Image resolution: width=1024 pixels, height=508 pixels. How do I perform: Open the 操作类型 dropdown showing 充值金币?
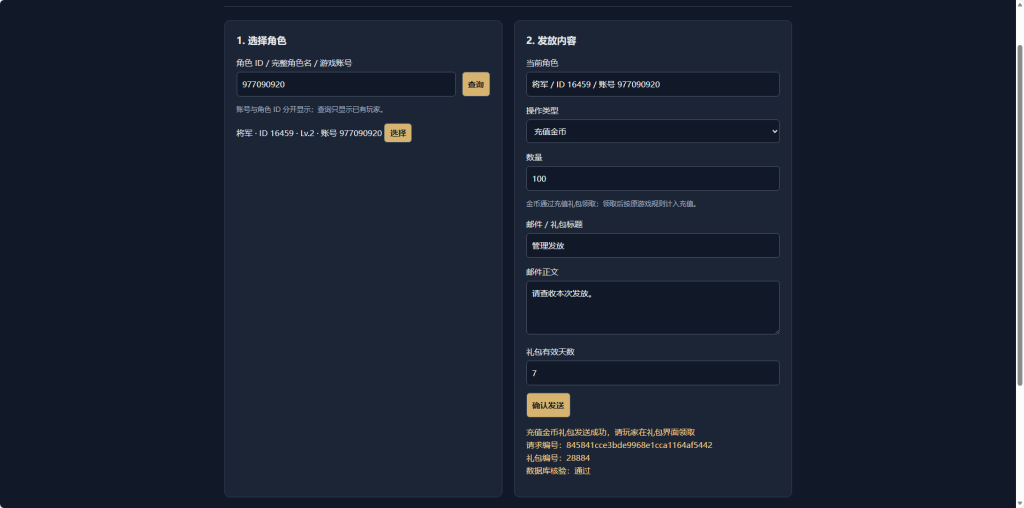[x=652, y=131]
